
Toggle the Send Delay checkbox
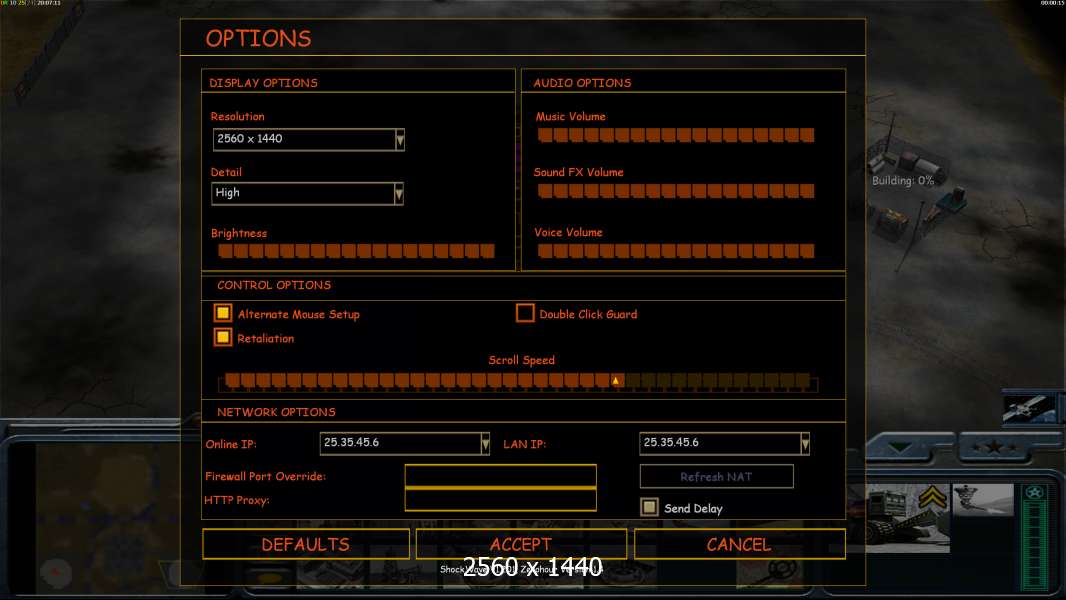pyautogui.click(x=649, y=507)
